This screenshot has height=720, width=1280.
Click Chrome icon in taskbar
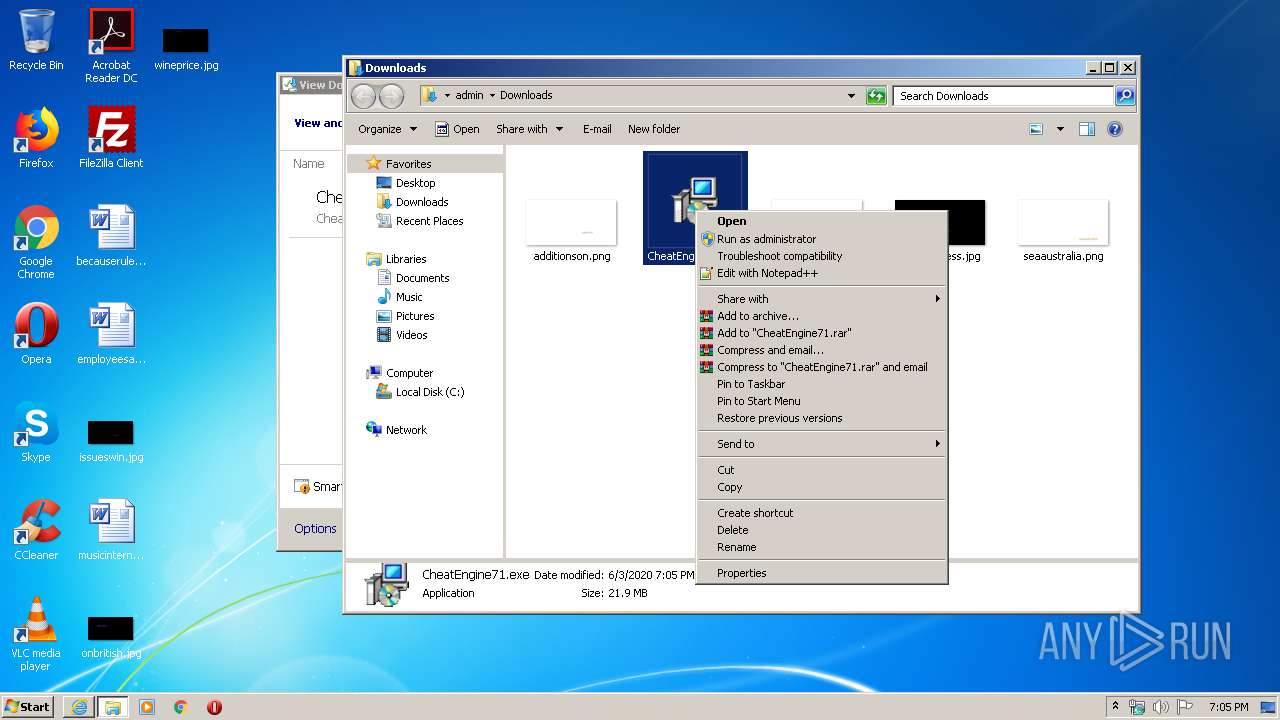(181, 707)
